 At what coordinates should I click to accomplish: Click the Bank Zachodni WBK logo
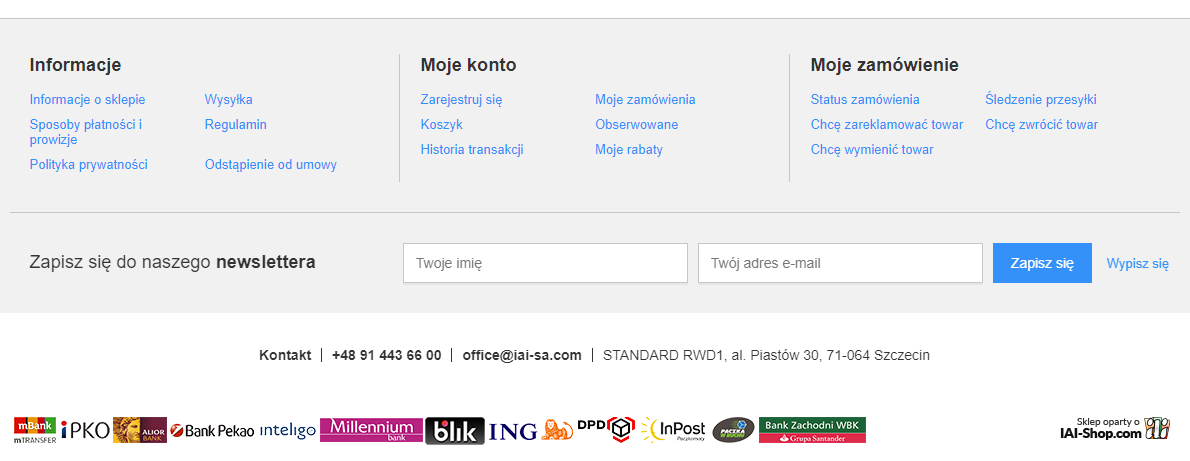tap(812, 430)
